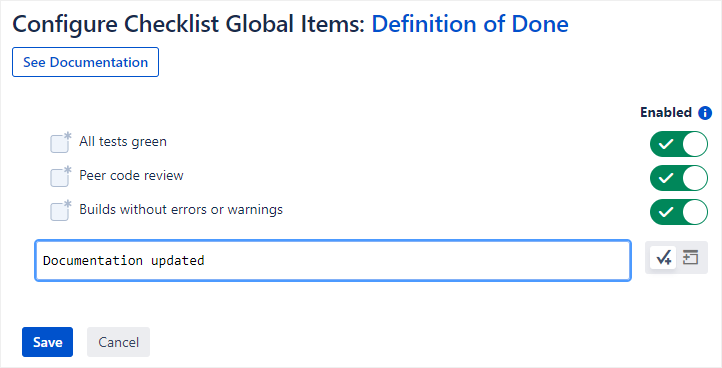Click the Enabled column label

[666, 112]
